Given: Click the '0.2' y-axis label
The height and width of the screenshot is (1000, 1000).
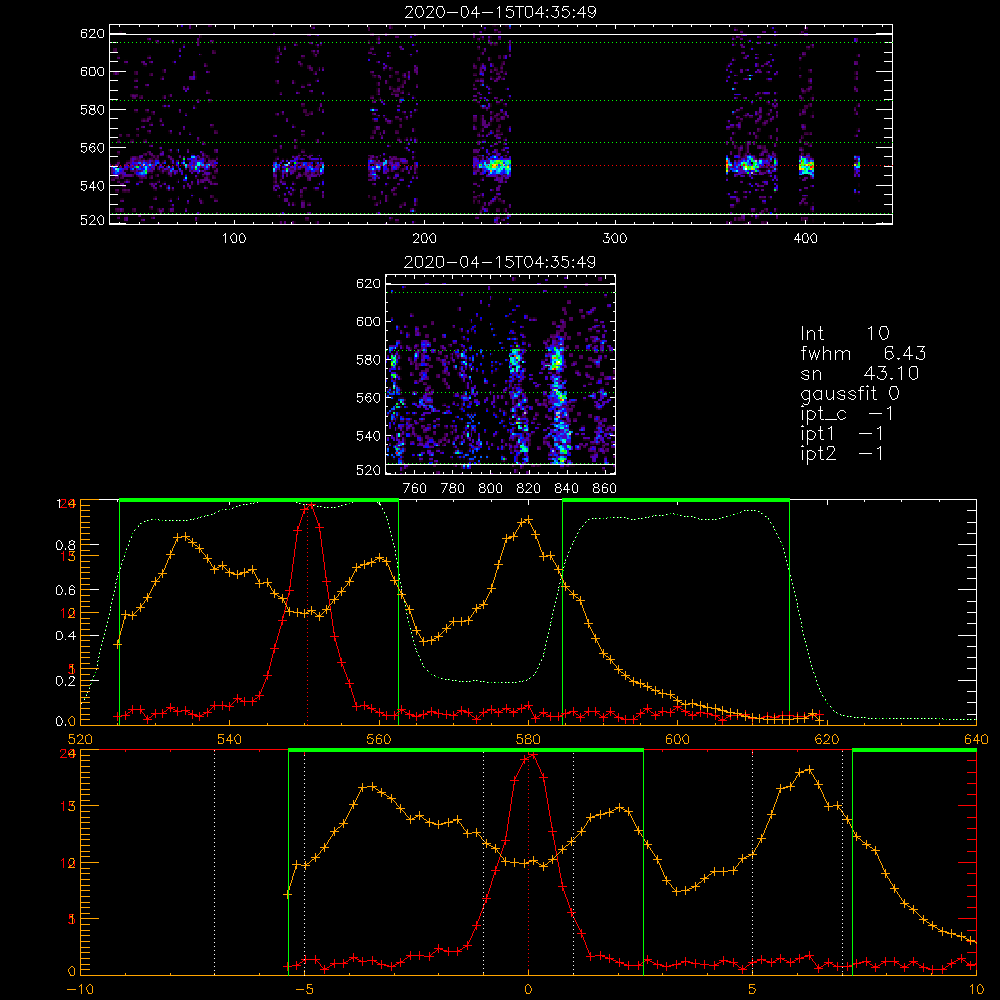Looking at the screenshot, I should (x=65, y=681).
